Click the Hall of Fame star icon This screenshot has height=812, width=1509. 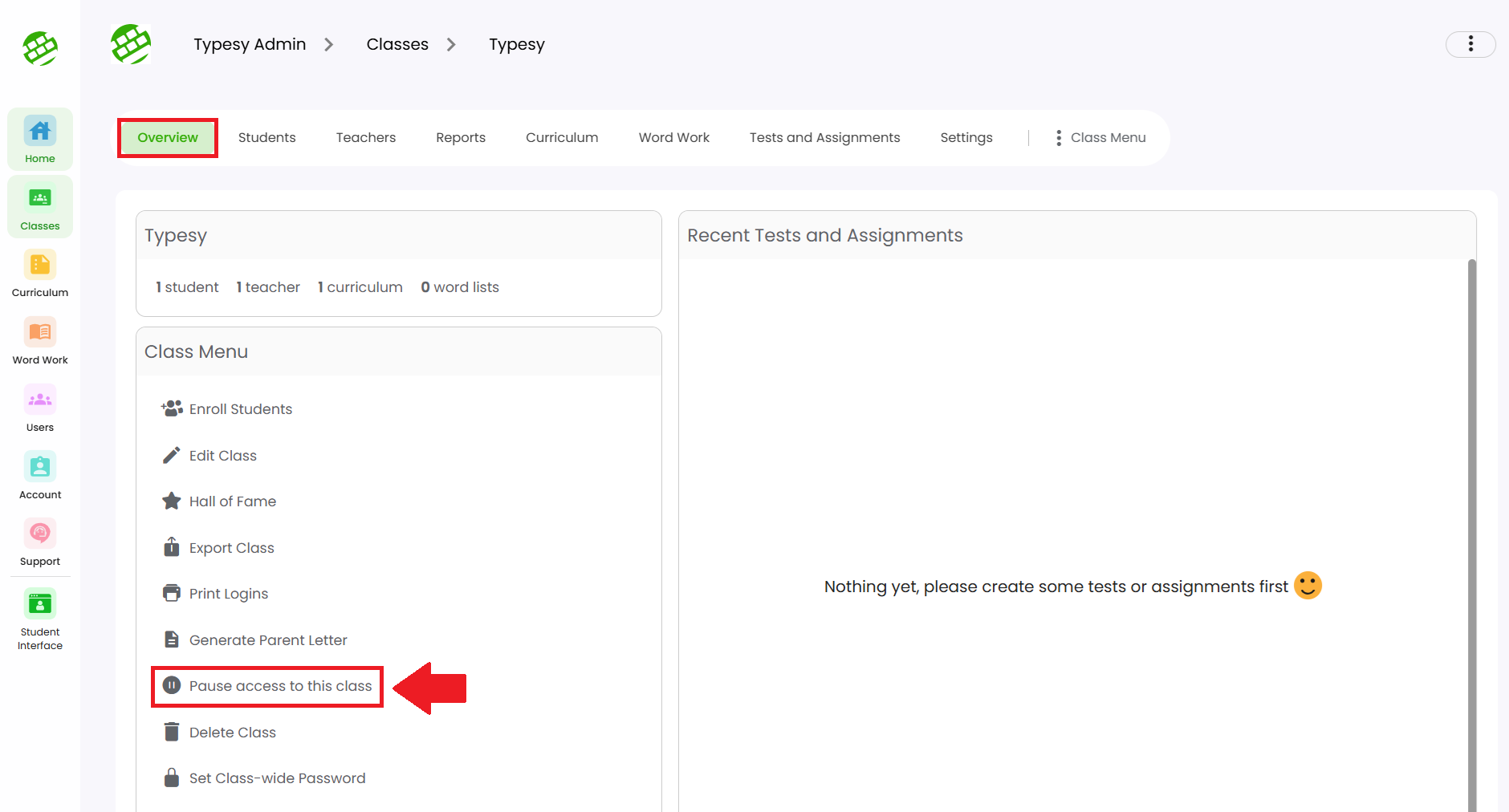click(172, 501)
